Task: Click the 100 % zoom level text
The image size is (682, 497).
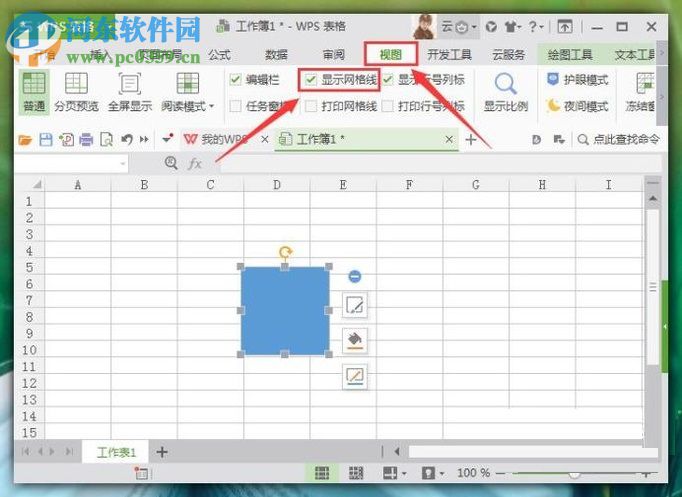Action: pos(473,473)
